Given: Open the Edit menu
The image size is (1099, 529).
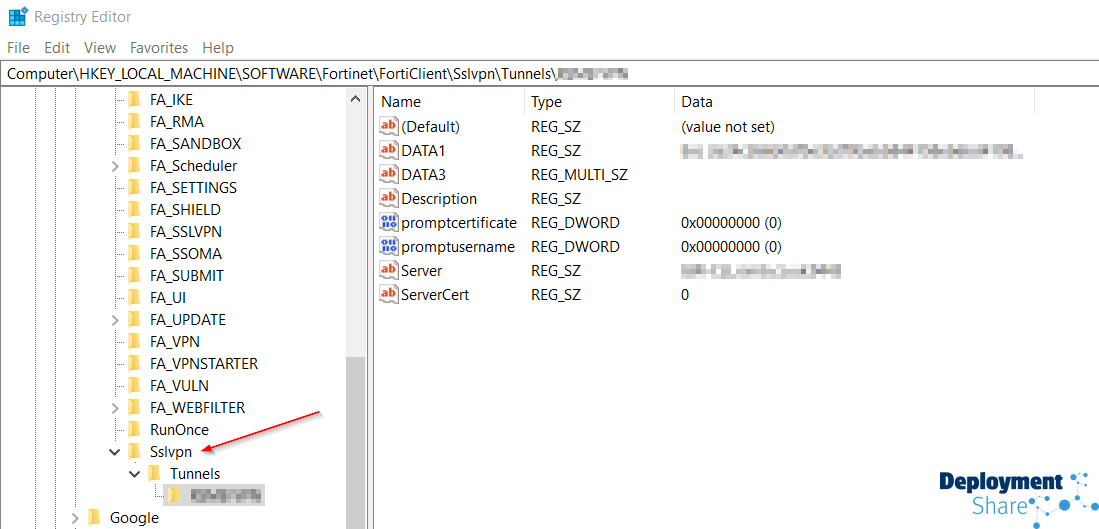Looking at the screenshot, I should (x=57, y=48).
